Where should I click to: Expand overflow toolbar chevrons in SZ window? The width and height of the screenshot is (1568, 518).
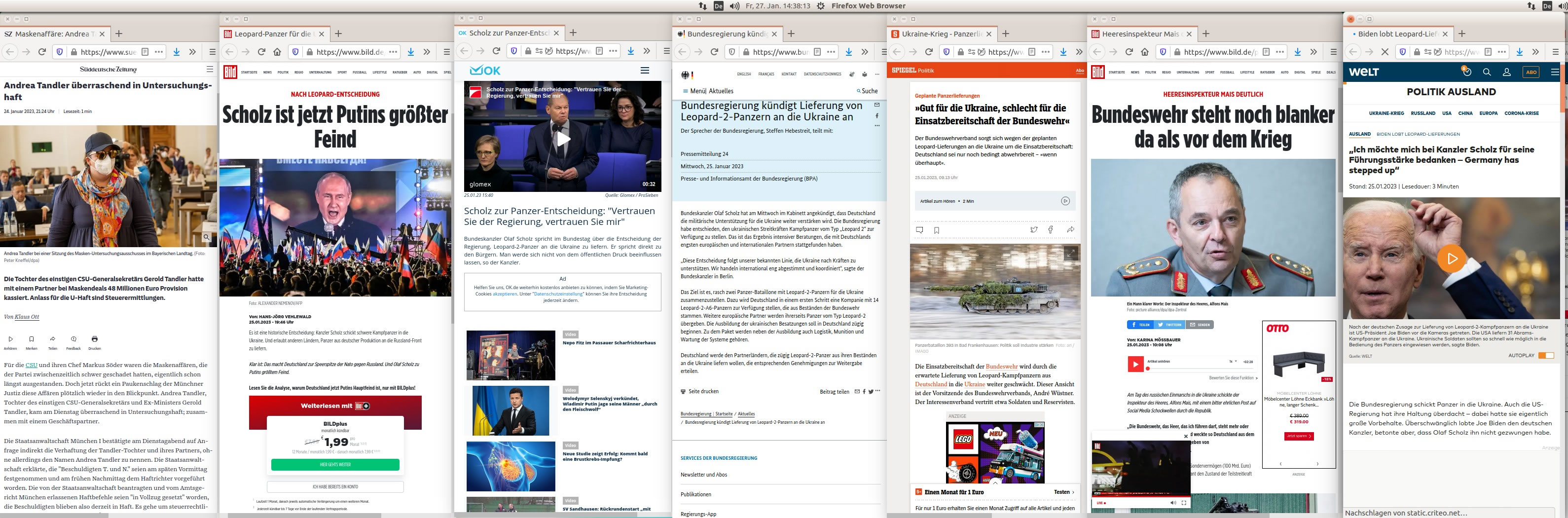pyautogui.click(x=192, y=52)
